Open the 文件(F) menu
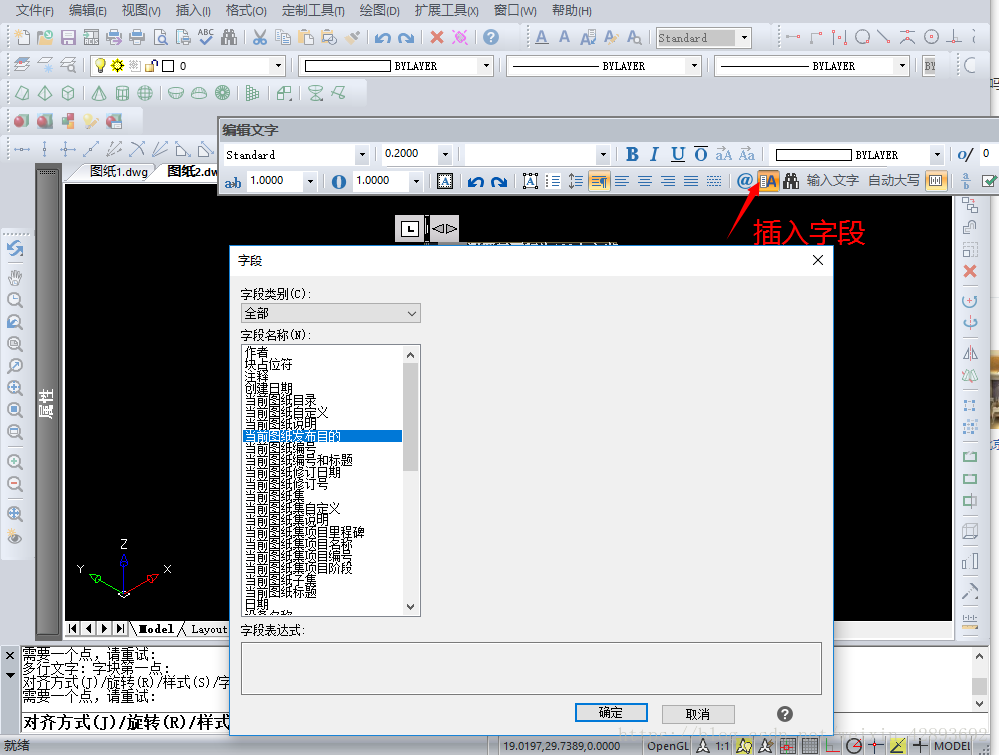The width and height of the screenshot is (999, 755). pyautogui.click(x=34, y=10)
